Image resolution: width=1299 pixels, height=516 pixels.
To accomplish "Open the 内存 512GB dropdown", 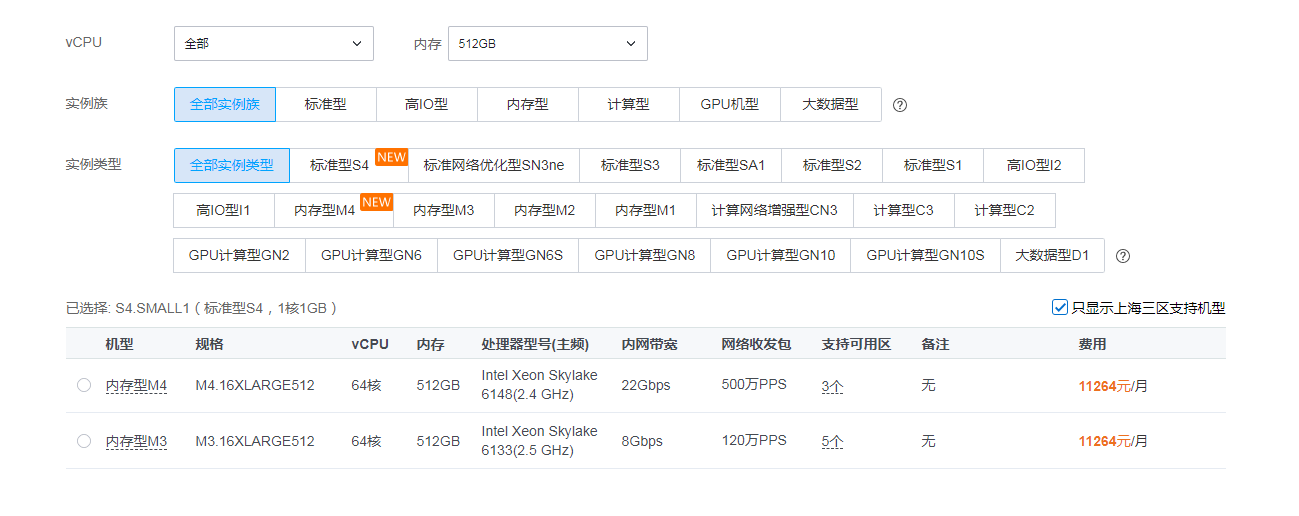I will pyautogui.click(x=547, y=44).
